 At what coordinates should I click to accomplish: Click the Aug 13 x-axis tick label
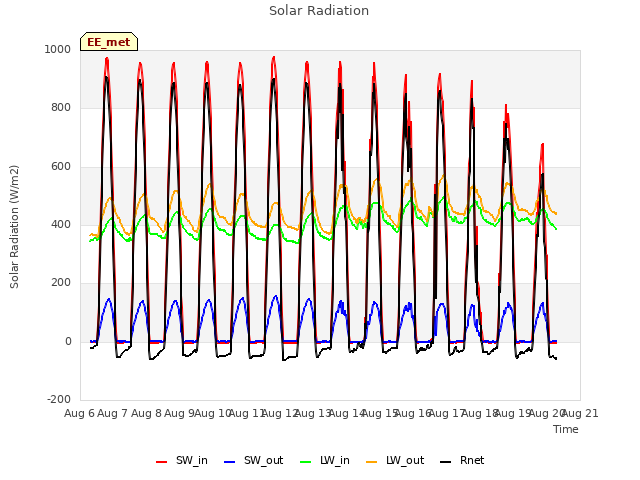point(313,413)
